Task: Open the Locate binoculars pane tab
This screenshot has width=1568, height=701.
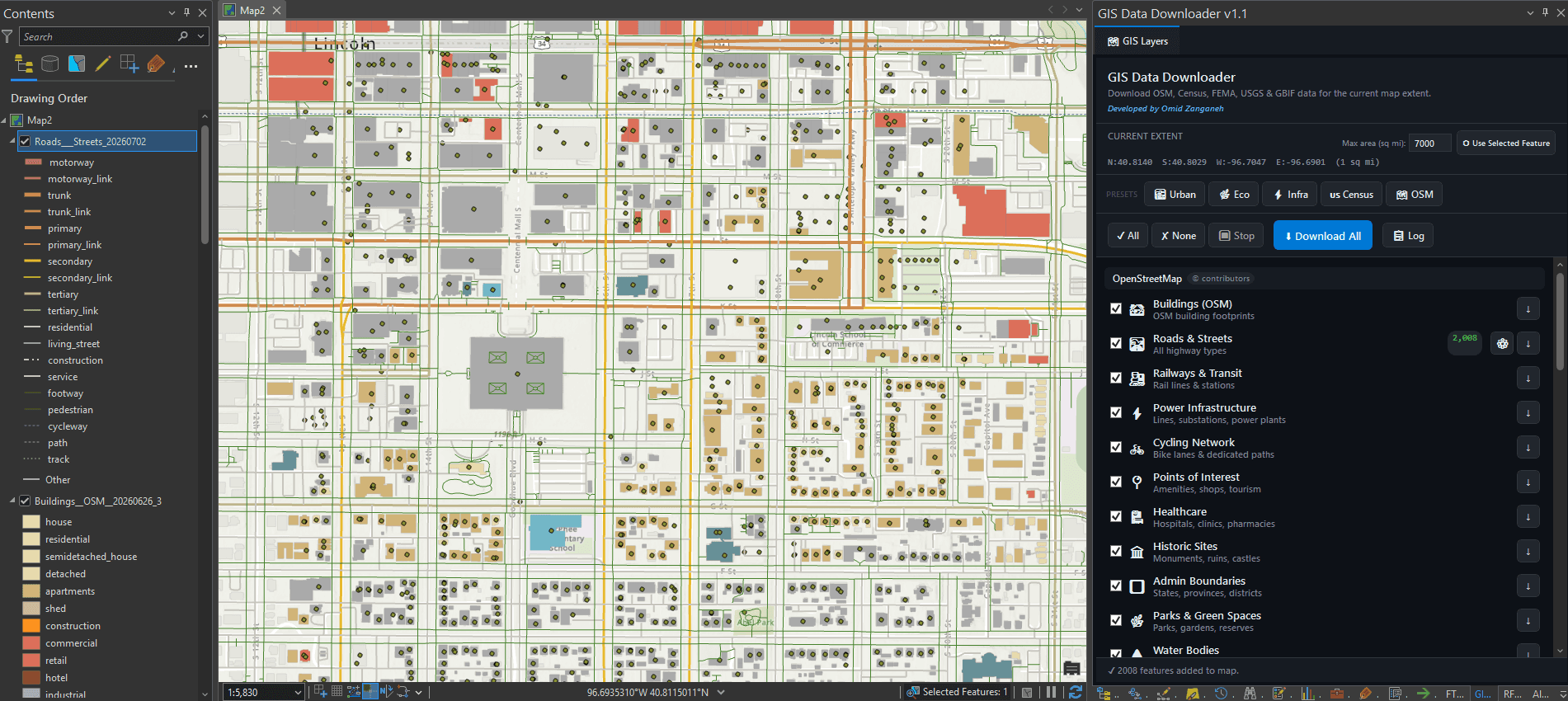Action: (1250, 694)
